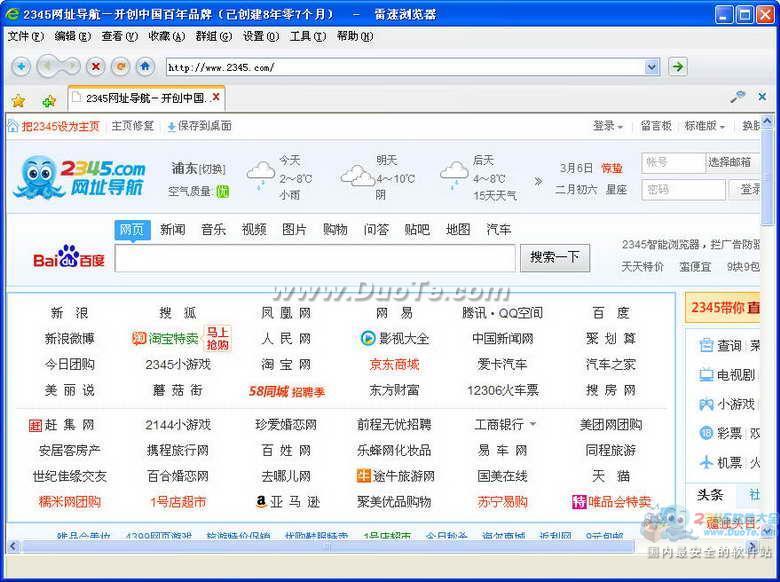The height and width of the screenshot is (582, 780).
Task: Click the green go arrow beside the address bar
Action: [x=677, y=67]
